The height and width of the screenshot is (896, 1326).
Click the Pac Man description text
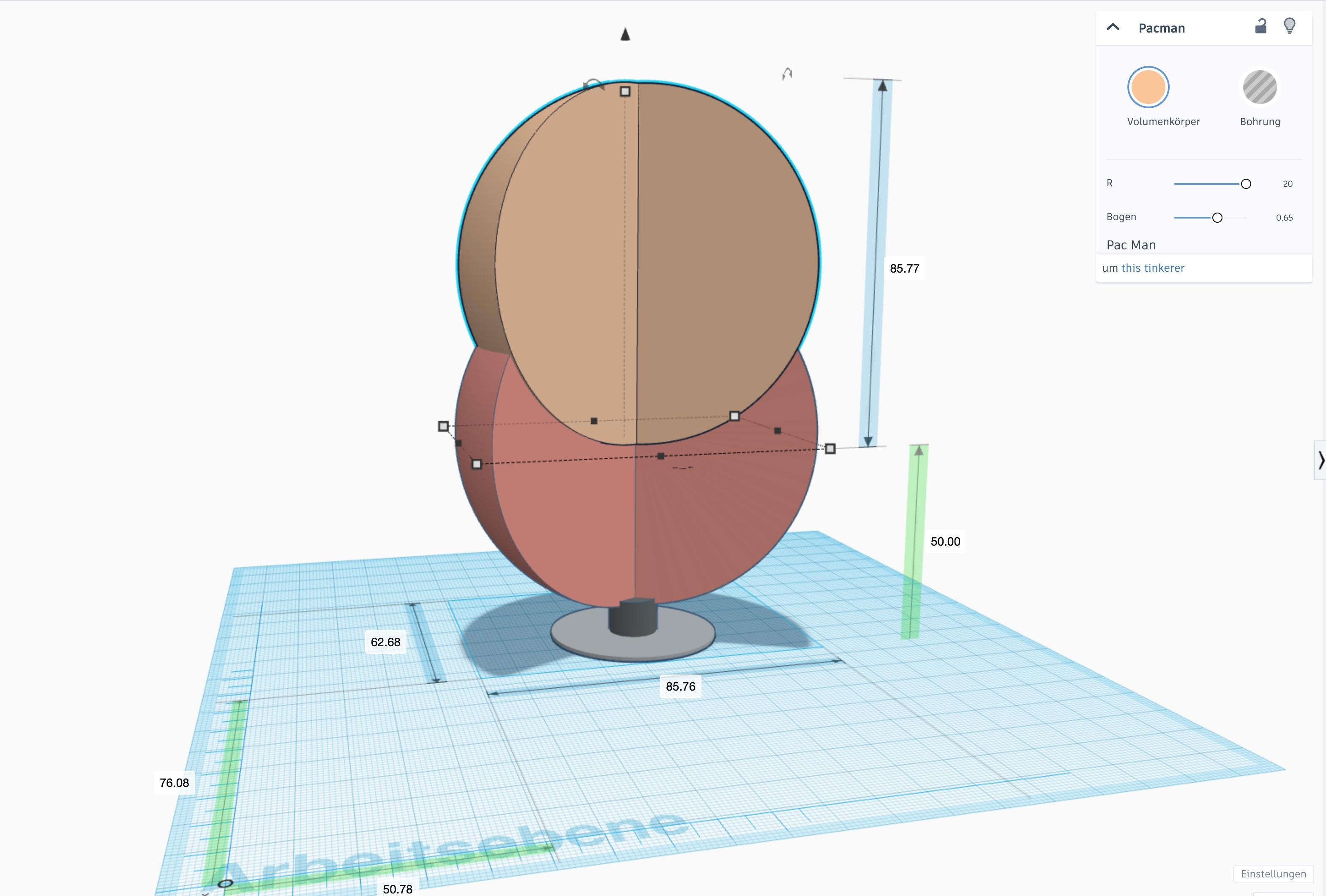[1131, 245]
